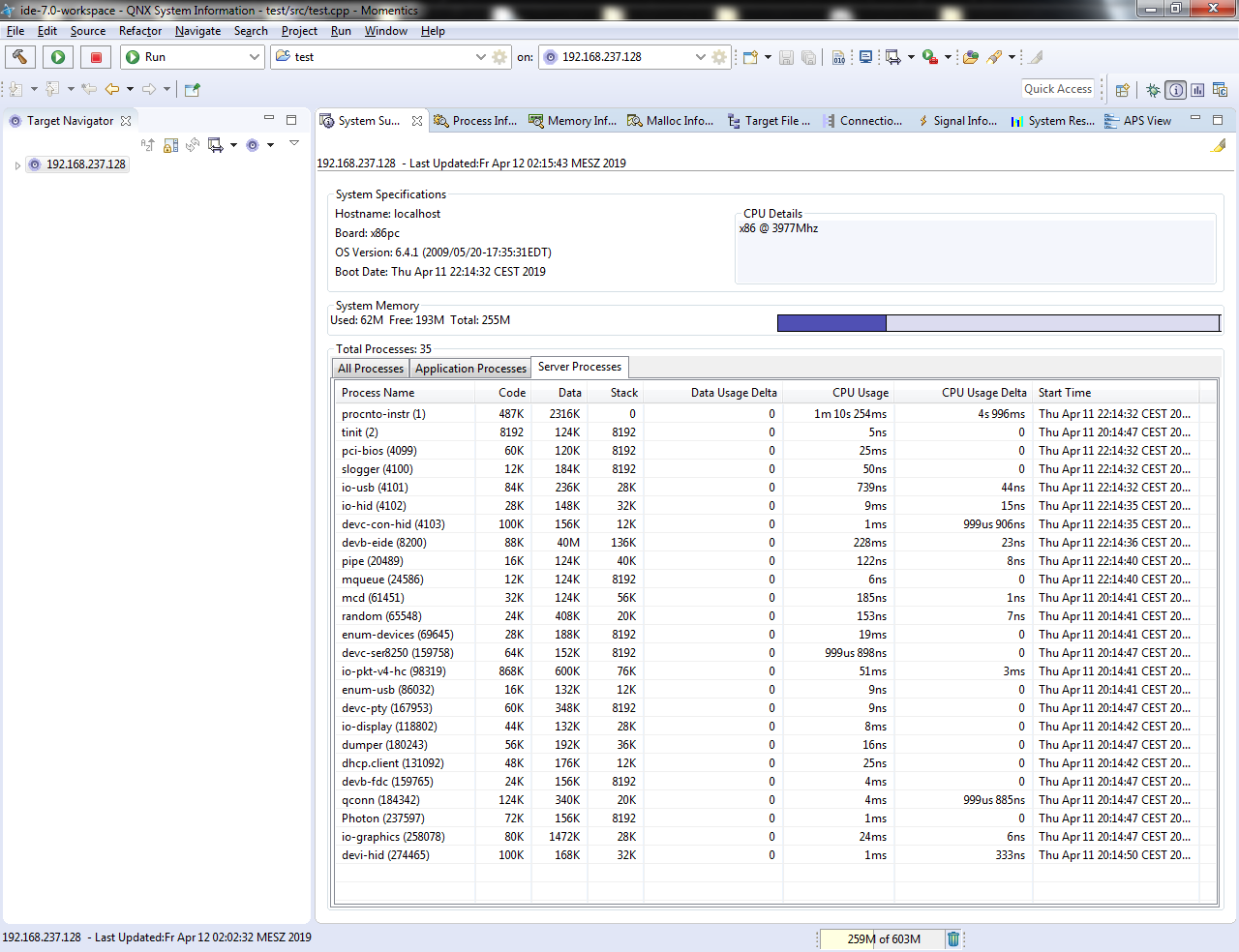Toggle QNX System Information perspective button

(1175, 90)
